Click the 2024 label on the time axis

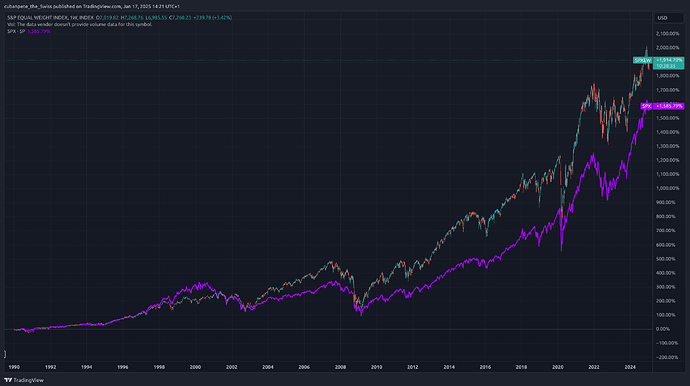[630, 367]
